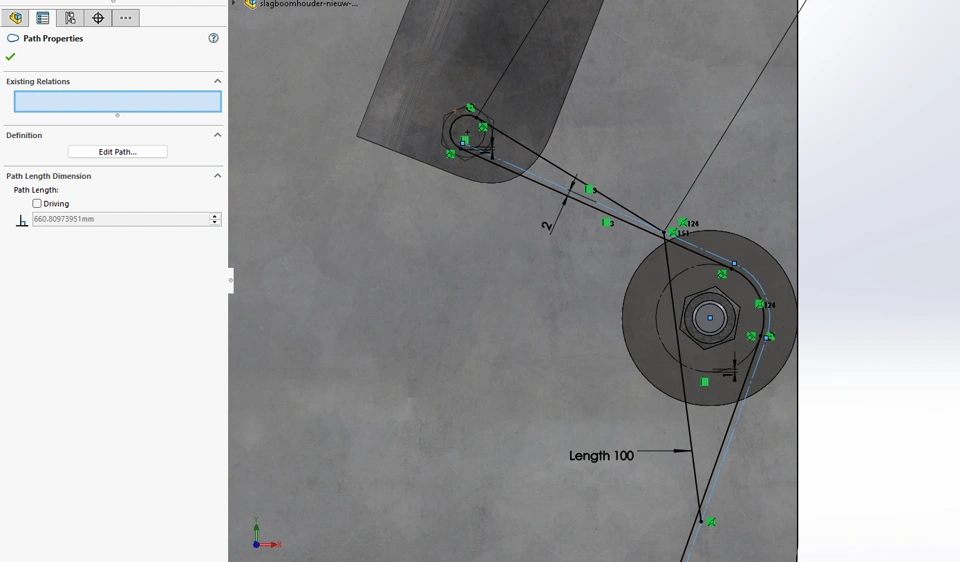Click the path length value field

[121, 219]
